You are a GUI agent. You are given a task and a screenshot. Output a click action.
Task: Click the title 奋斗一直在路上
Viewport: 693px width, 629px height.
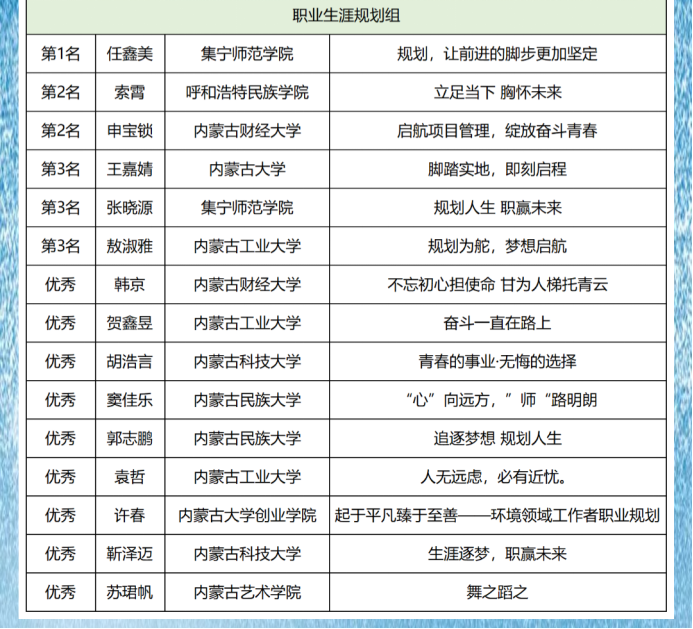point(497,323)
